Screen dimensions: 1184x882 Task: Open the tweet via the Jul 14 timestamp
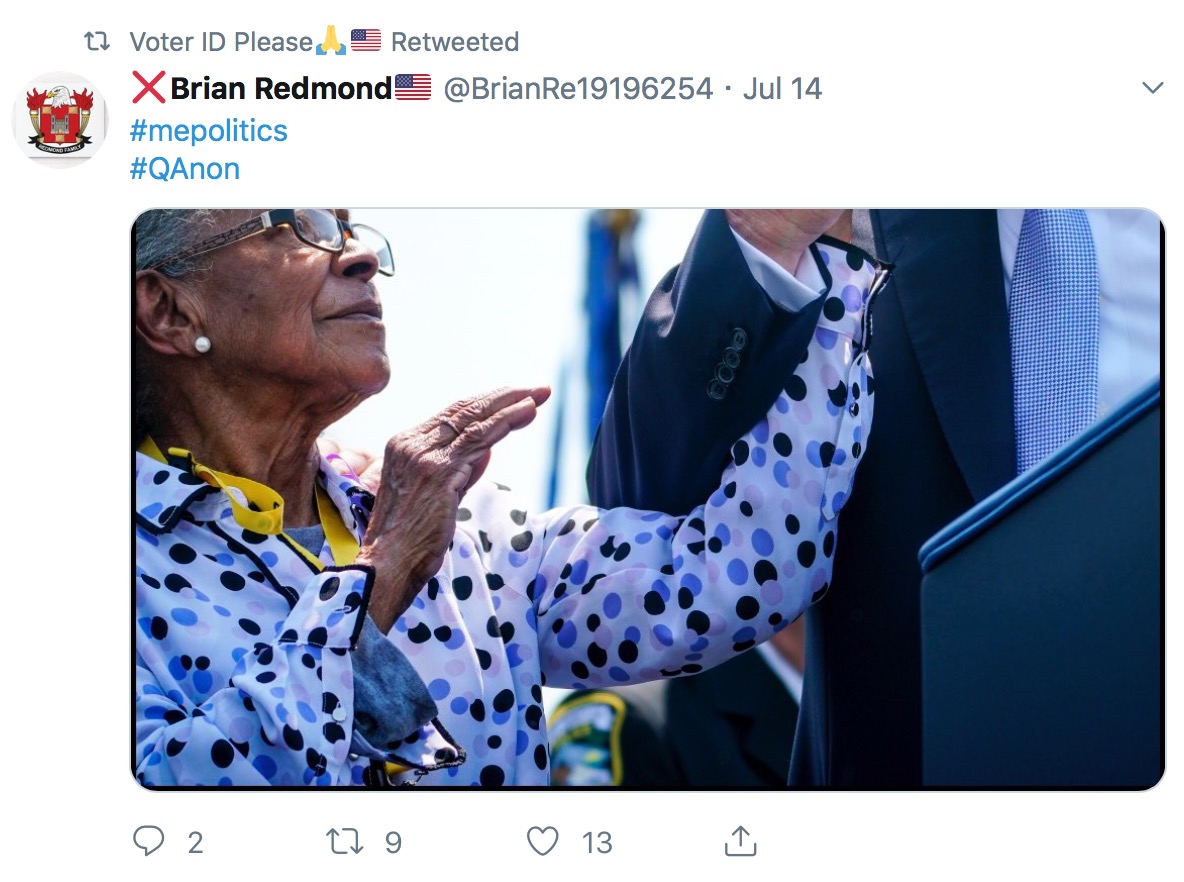782,89
